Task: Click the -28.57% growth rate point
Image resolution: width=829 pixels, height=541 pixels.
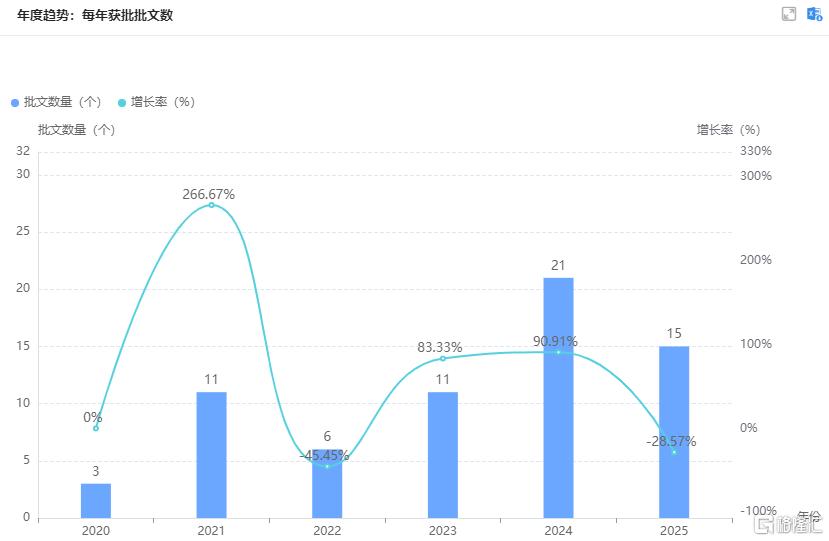Action: (674, 452)
